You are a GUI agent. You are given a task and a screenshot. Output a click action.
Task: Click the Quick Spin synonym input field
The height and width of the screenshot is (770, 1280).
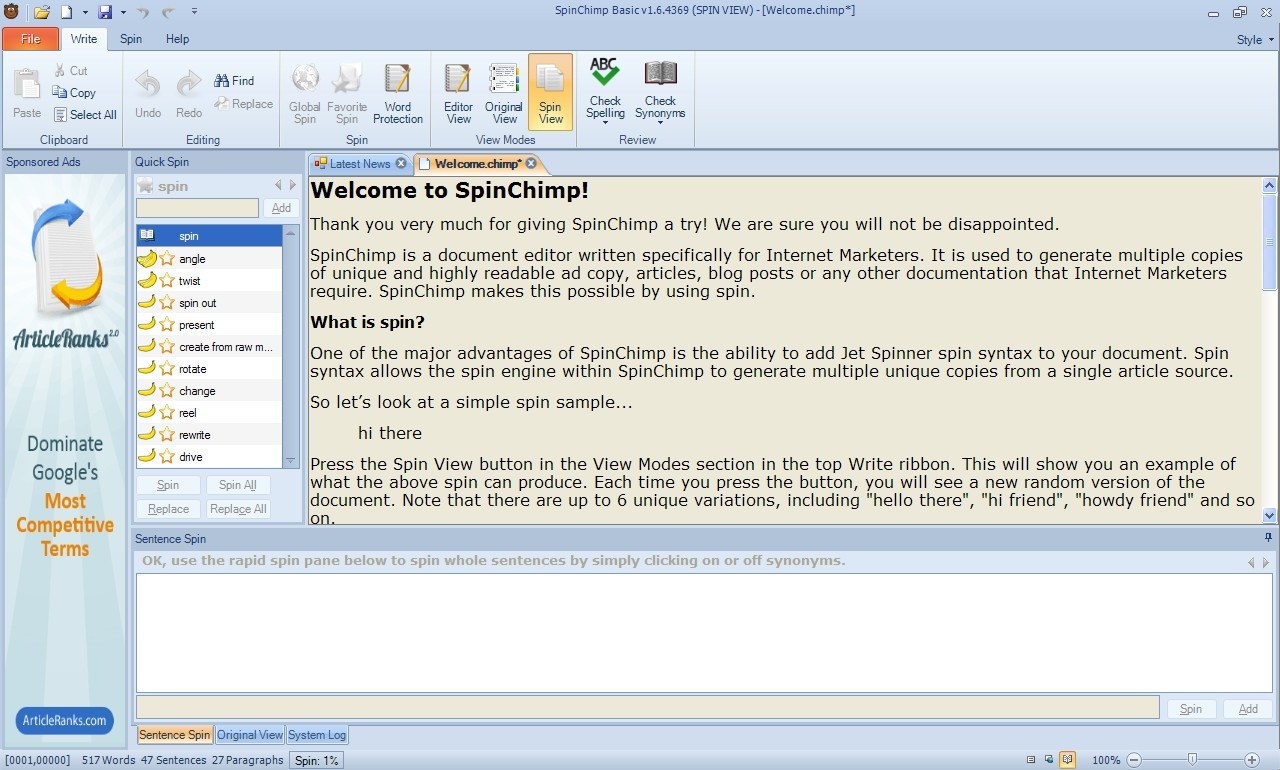198,208
